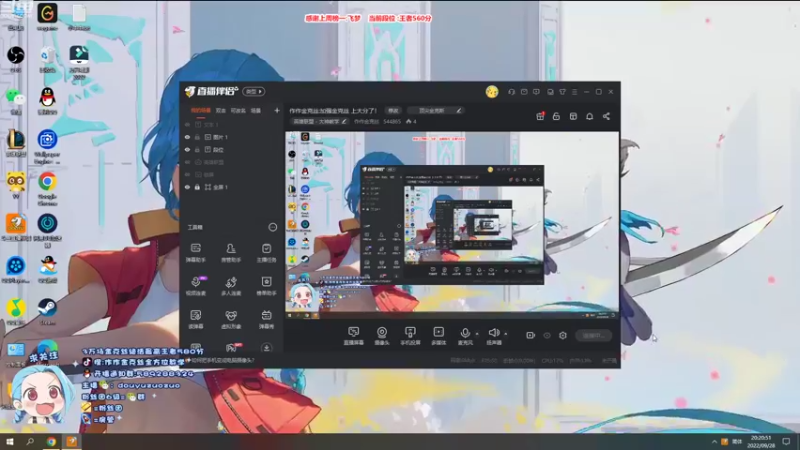Screen dimensions: 800x450
Task: Open the 读弹幕 read-danmaku tool
Action: (195, 319)
